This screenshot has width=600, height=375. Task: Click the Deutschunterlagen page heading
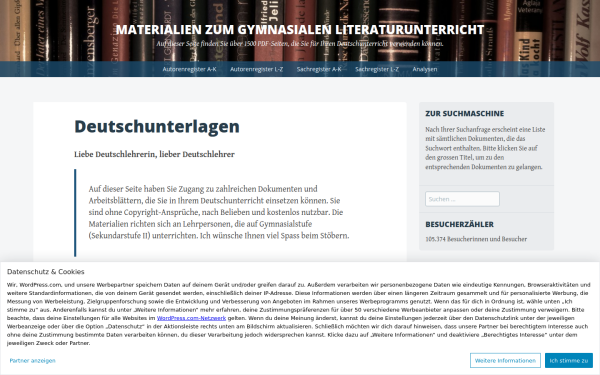pos(157,126)
